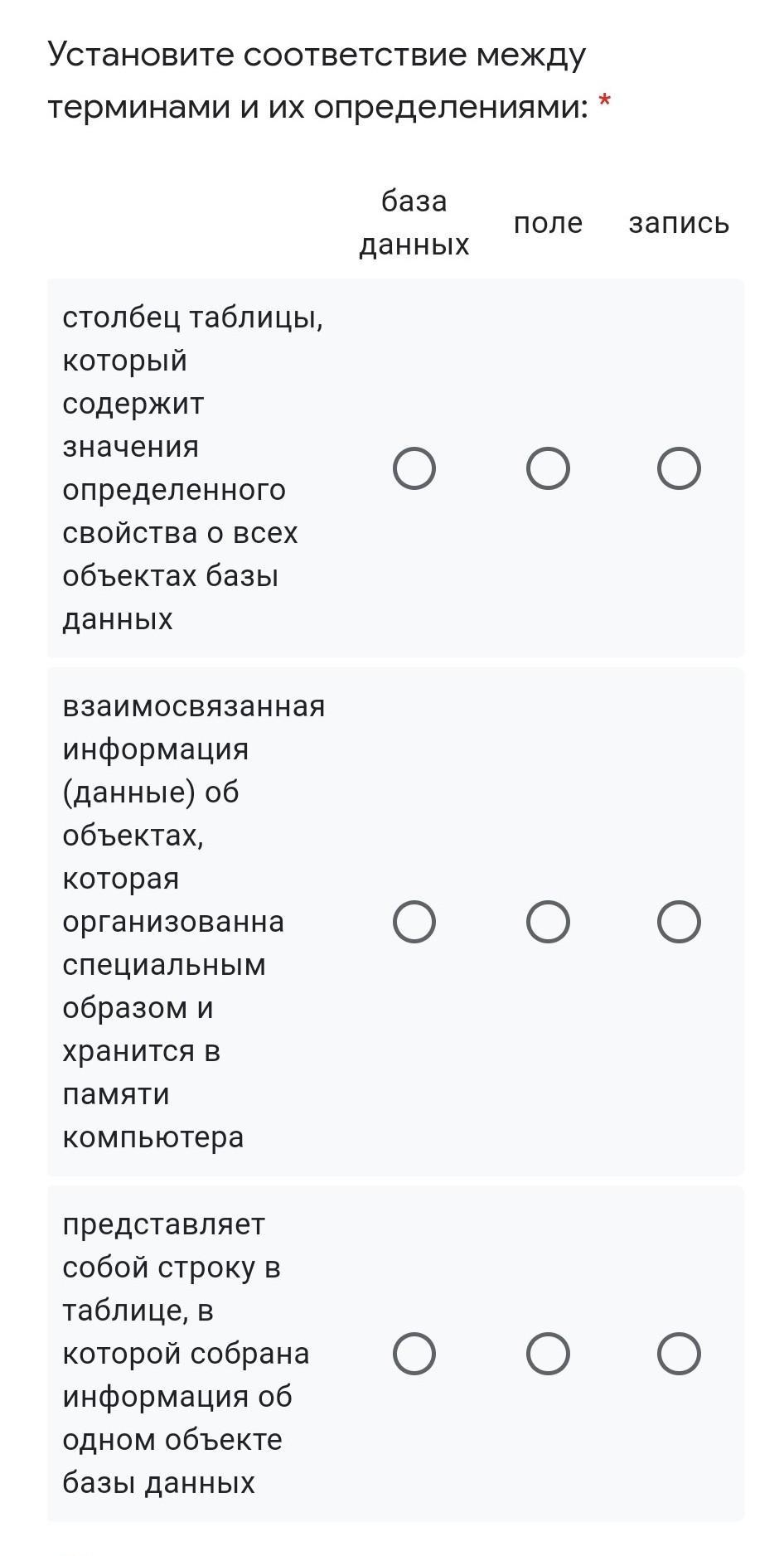Select 'запись' for the столбец таблицы definition
Viewport: 784px width, 1556px height.
click(679, 468)
